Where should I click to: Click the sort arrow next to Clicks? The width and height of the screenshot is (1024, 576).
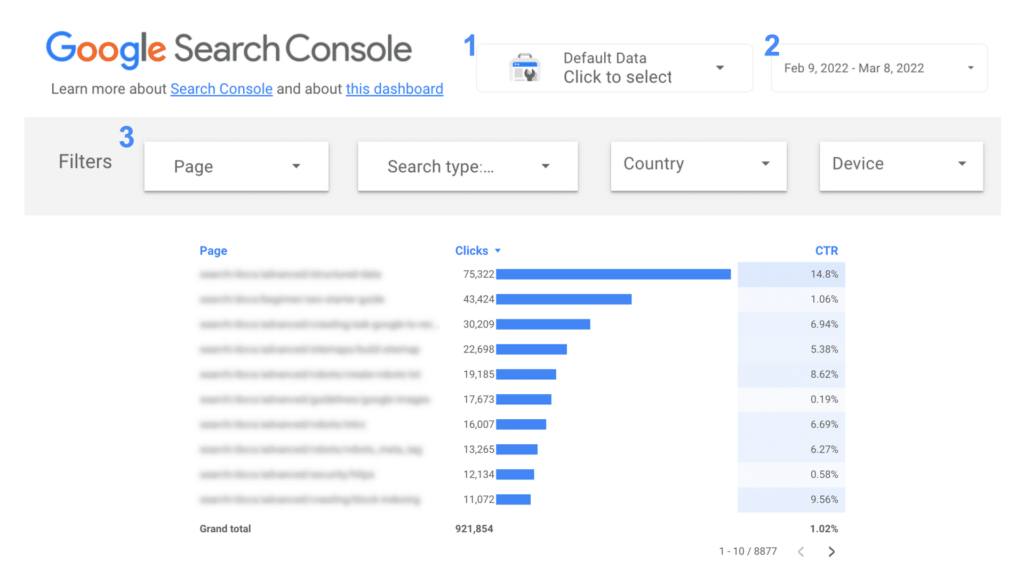498,251
